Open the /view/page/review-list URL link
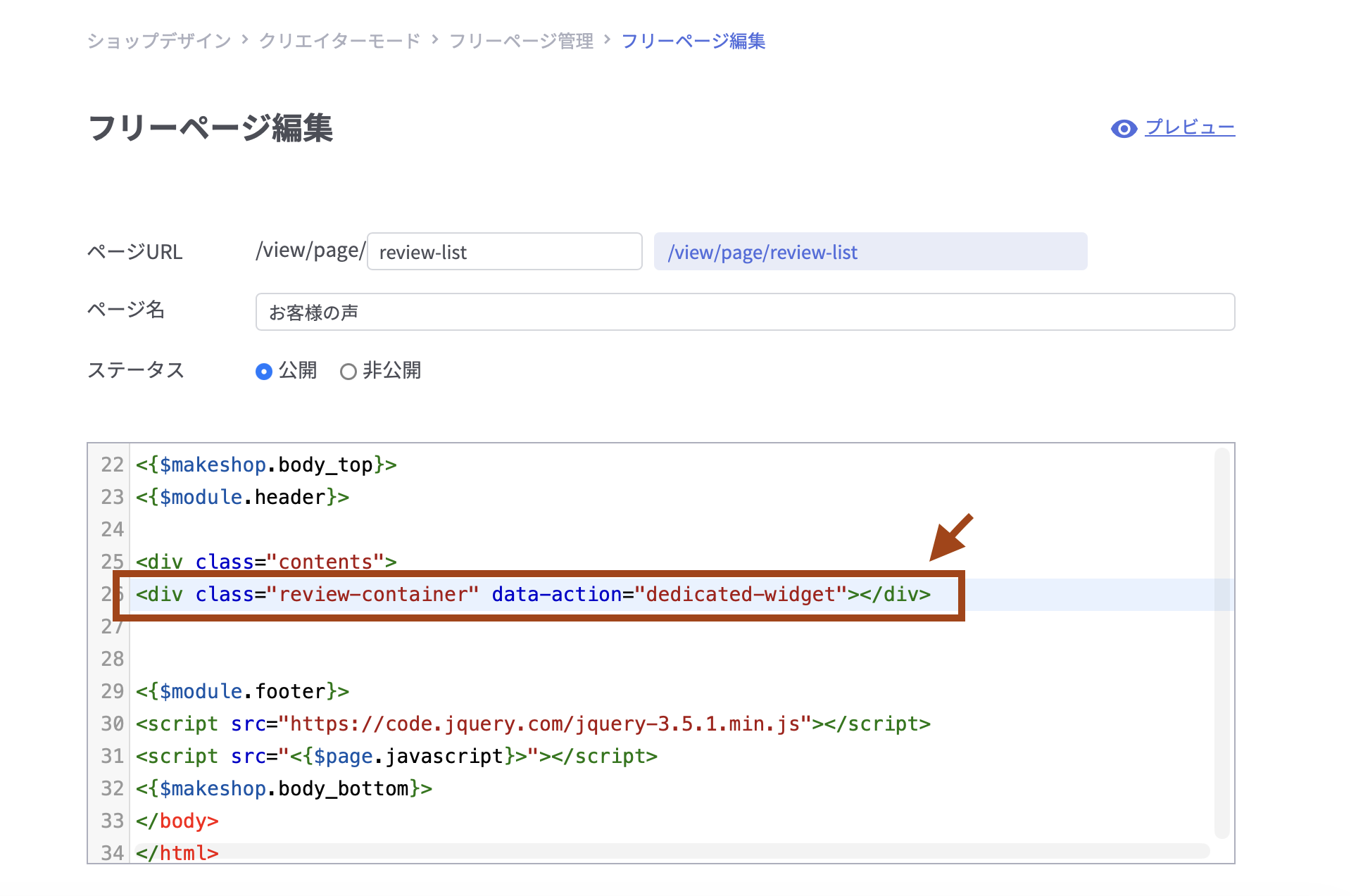The width and height of the screenshot is (1363, 896). point(762,253)
